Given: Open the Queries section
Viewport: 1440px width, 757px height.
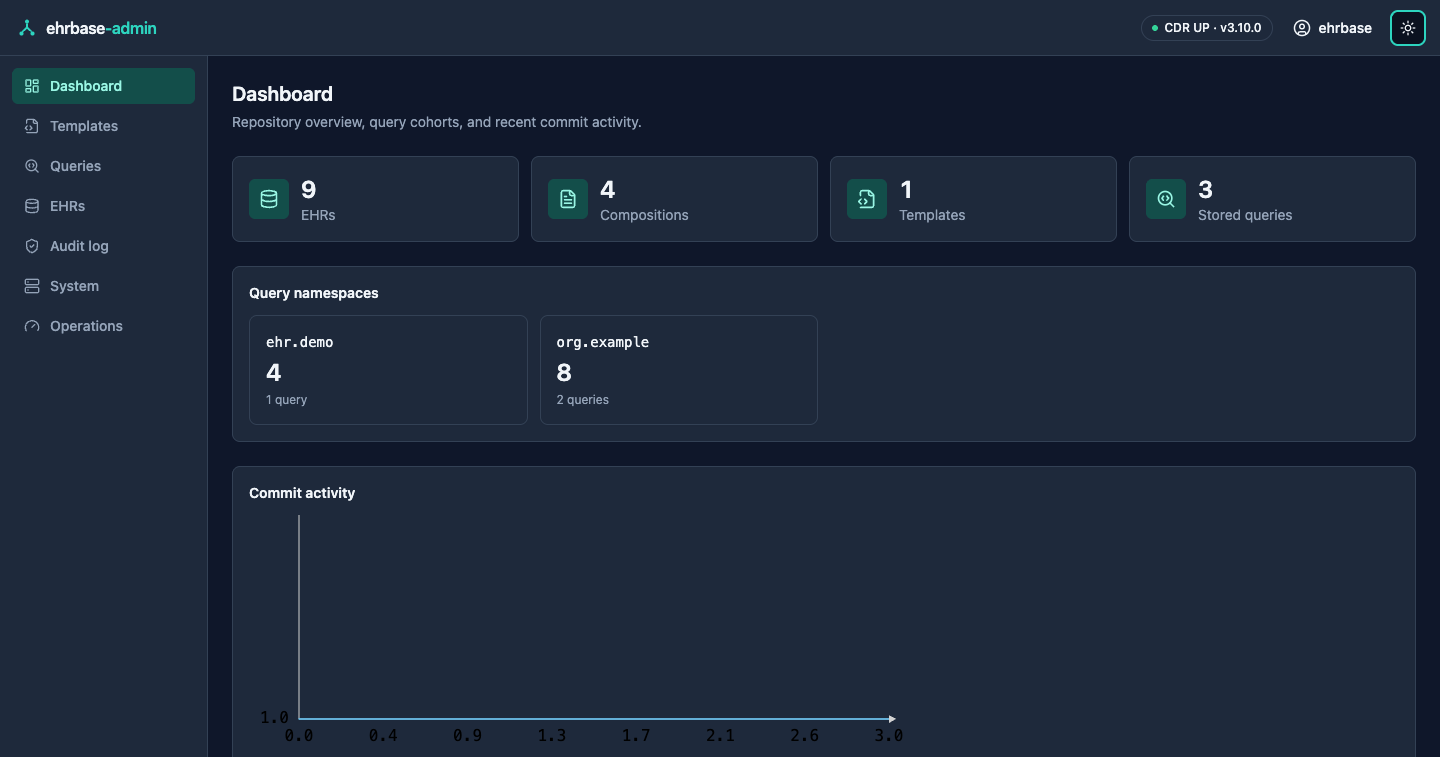Looking at the screenshot, I should [x=103, y=166].
